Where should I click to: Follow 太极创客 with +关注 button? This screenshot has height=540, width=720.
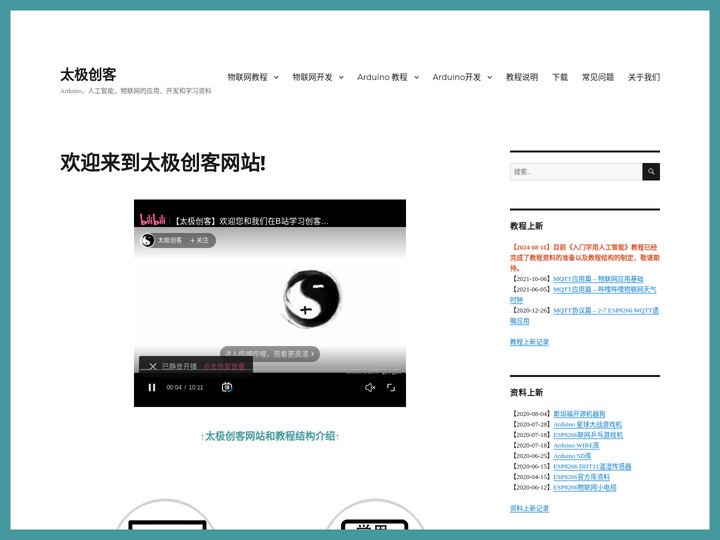tap(199, 240)
